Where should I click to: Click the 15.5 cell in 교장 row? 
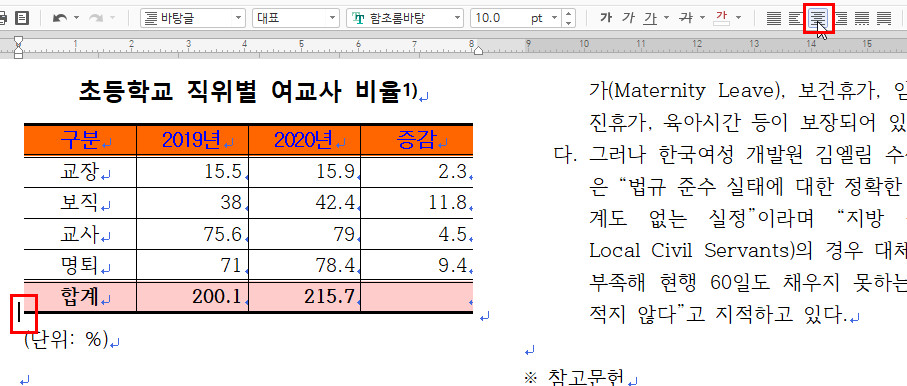click(x=193, y=172)
